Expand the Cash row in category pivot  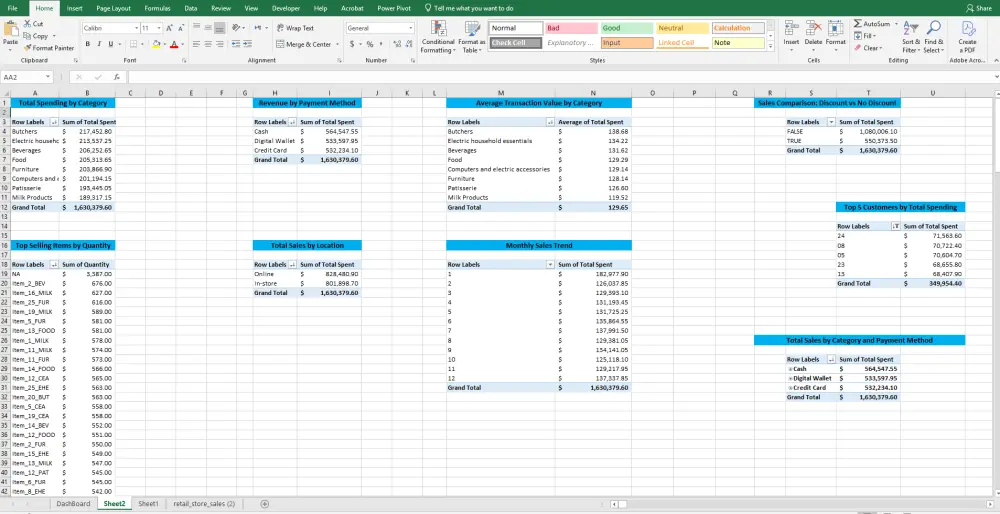[790, 369]
